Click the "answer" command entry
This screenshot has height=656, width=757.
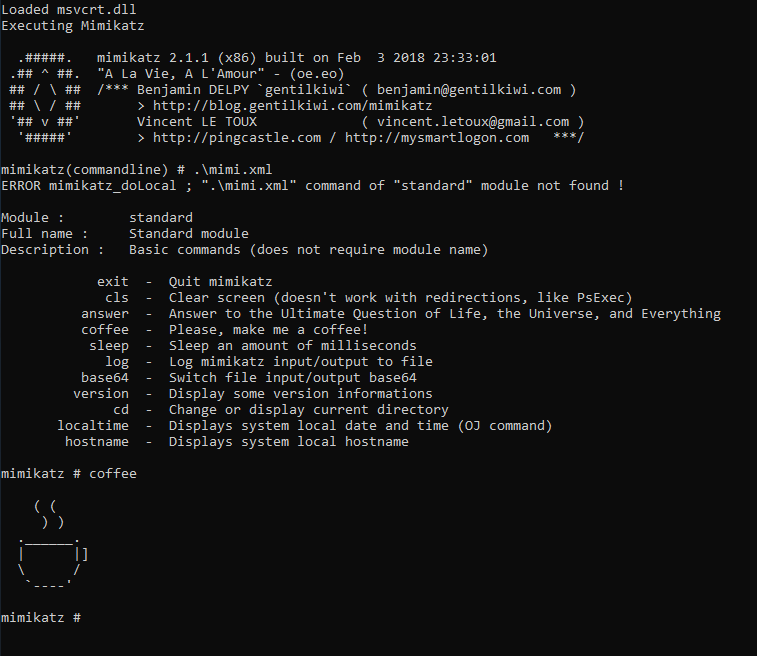coord(105,313)
